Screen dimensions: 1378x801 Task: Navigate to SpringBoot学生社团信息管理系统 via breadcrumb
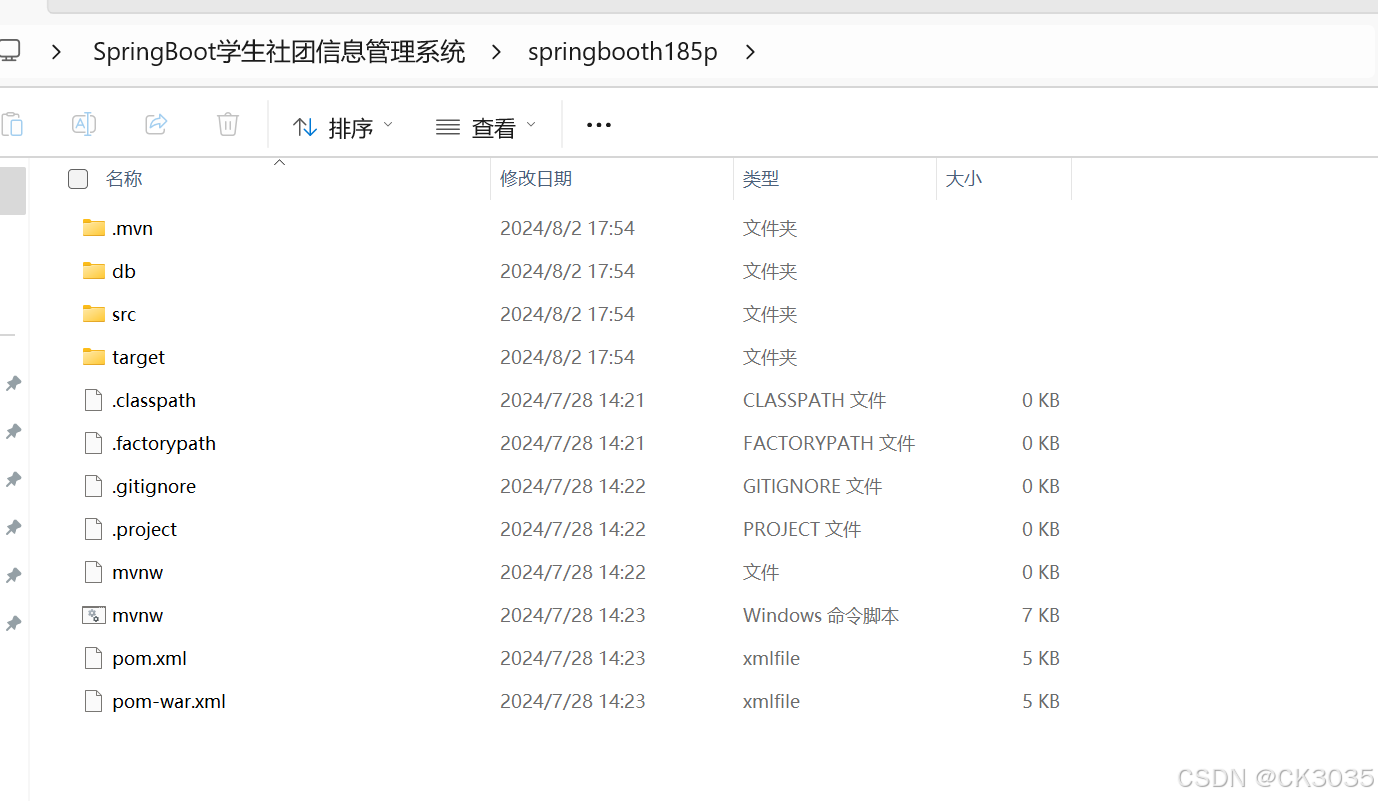[278, 51]
